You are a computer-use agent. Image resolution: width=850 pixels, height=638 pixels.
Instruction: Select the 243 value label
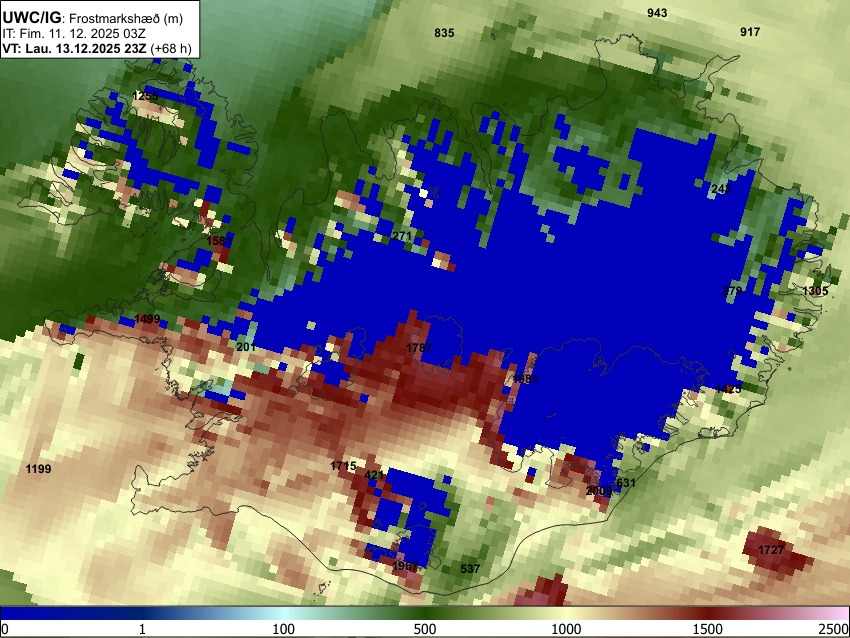721,189
